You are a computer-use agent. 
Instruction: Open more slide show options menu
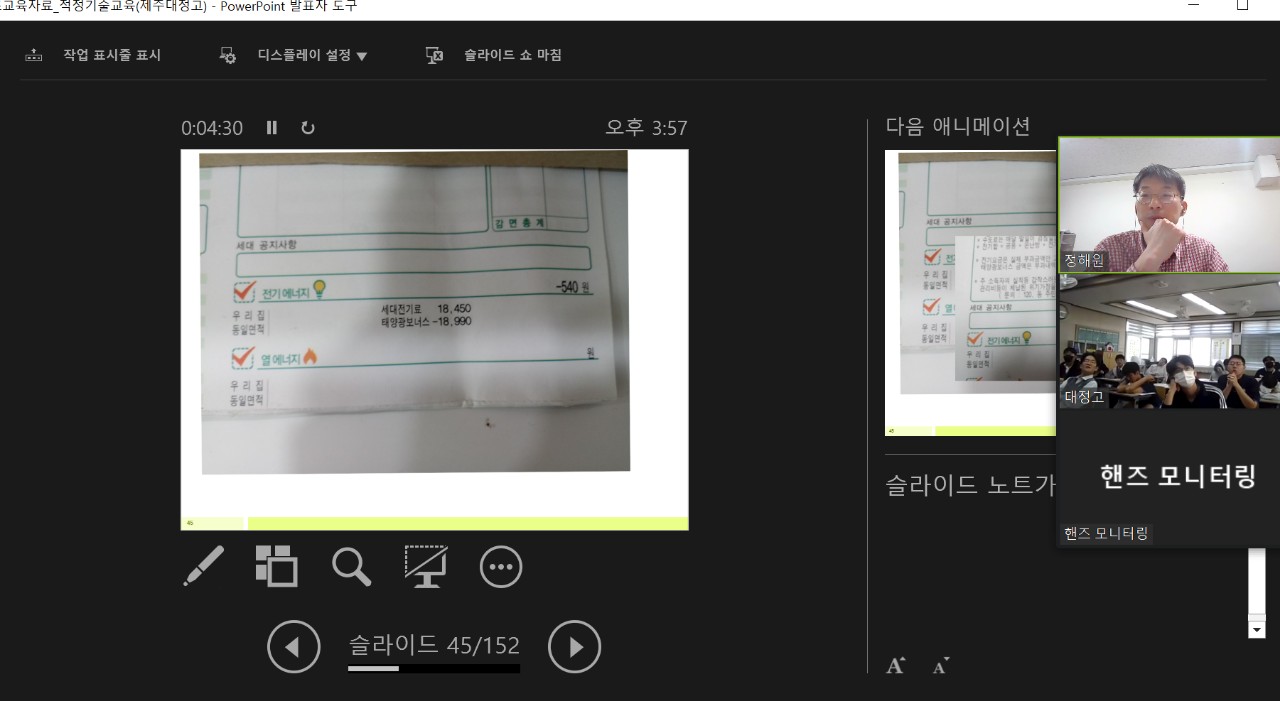coord(501,567)
